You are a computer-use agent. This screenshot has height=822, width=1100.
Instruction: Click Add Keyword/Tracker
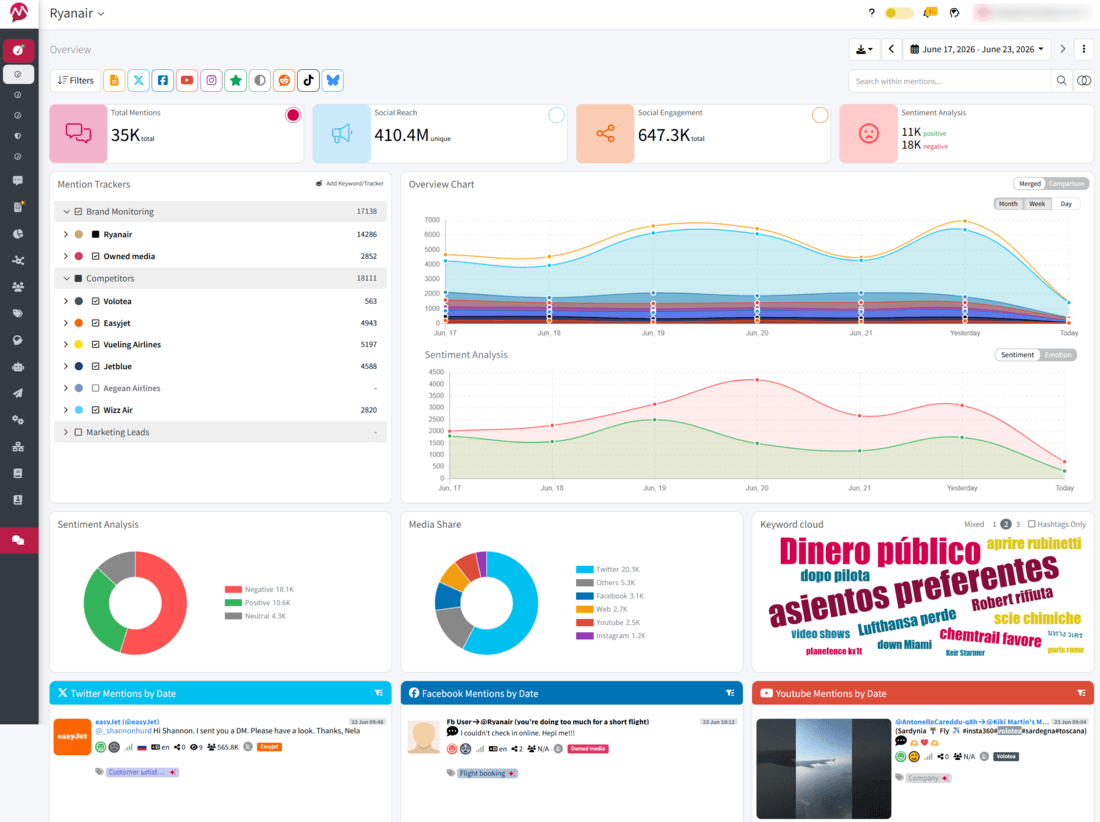click(x=349, y=184)
